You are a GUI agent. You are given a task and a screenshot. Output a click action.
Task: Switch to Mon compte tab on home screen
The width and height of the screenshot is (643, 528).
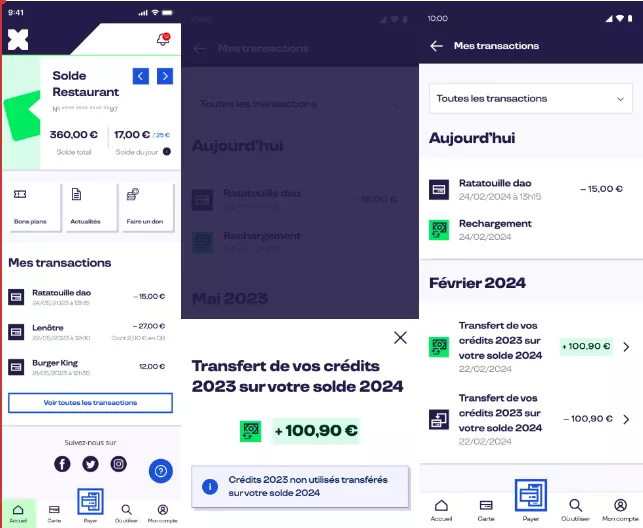(162, 512)
